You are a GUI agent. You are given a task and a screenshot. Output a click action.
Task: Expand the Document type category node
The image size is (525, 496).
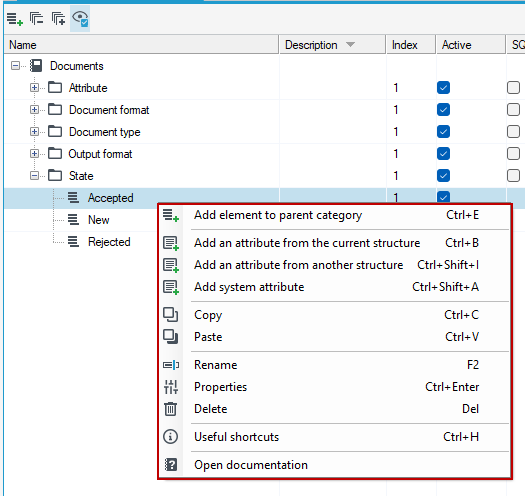[34, 132]
